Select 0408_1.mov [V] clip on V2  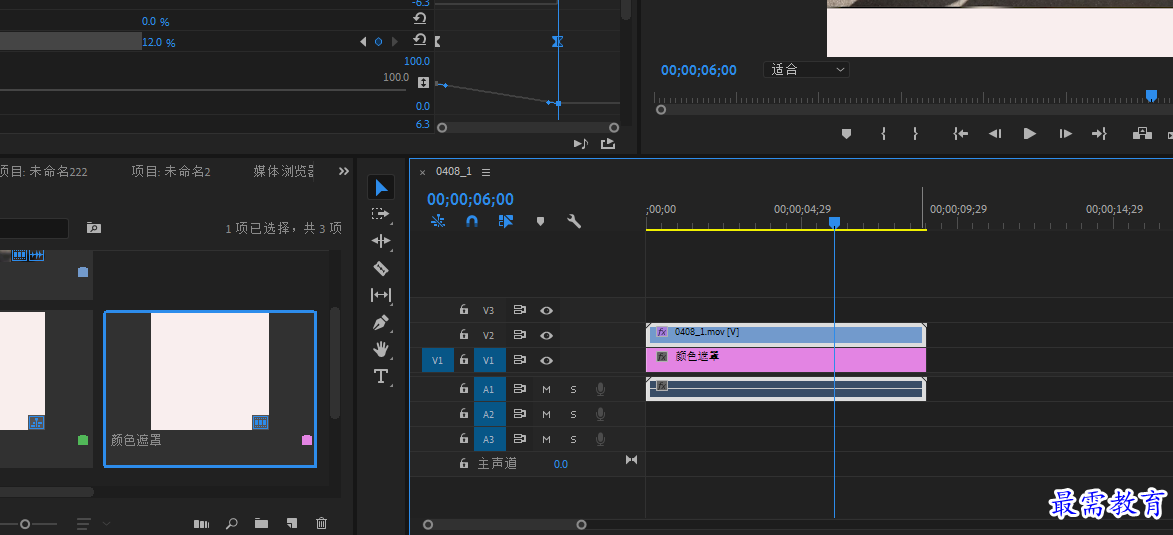tap(786, 335)
